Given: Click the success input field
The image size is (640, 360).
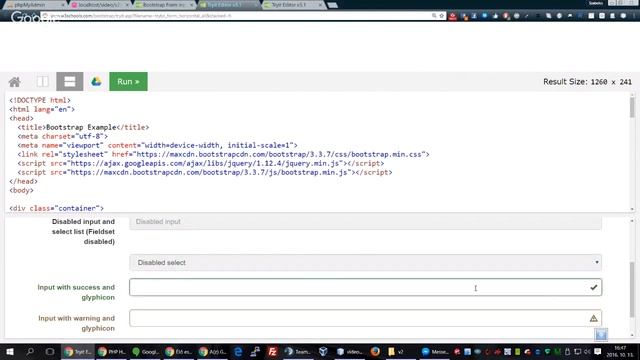Looking at the screenshot, I should (x=365, y=287).
